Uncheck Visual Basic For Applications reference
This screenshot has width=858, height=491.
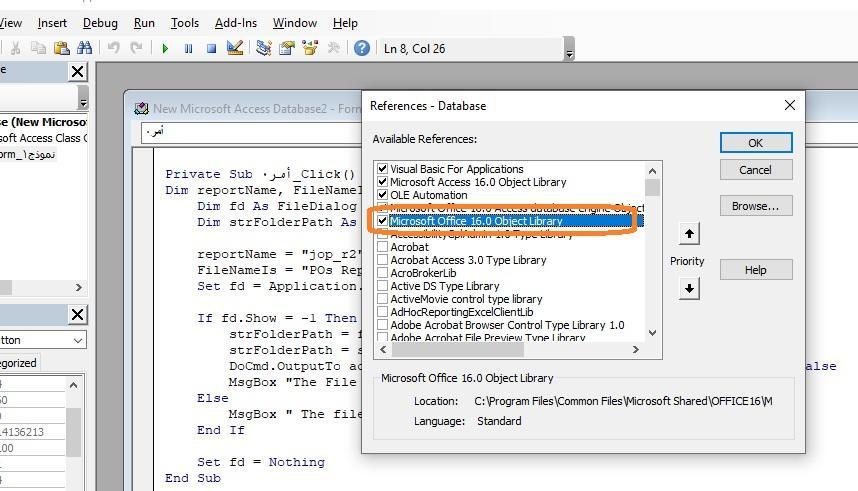pyautogui.click(x=382, y=169)
